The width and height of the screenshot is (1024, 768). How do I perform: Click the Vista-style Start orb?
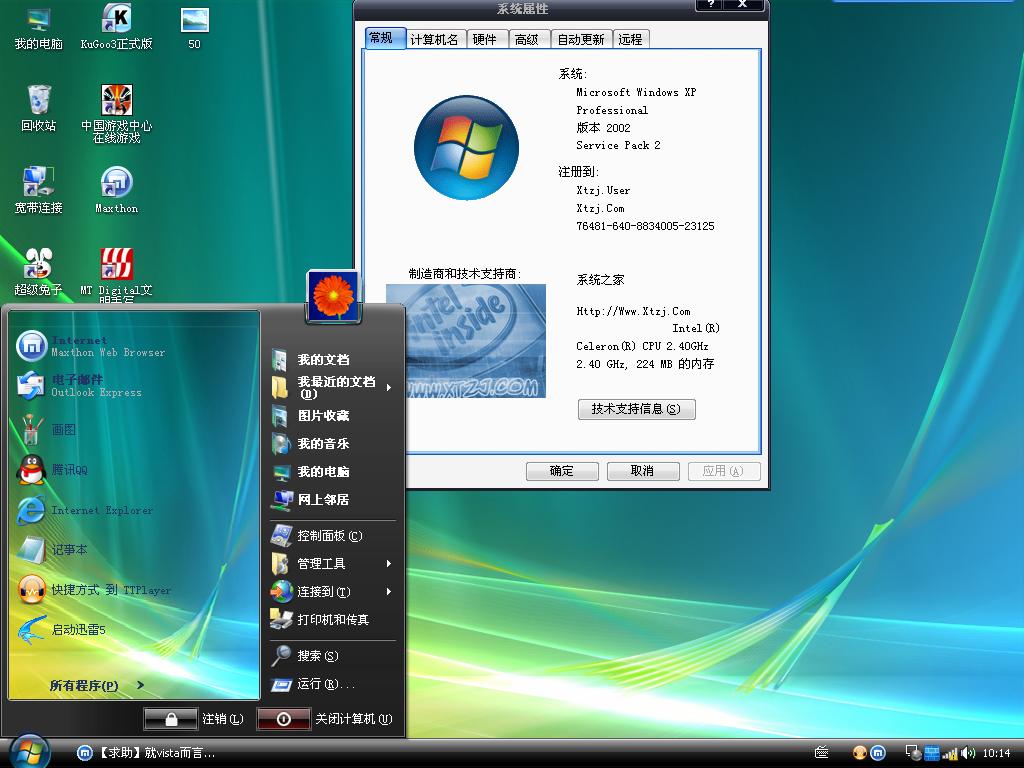coord(29,752)
